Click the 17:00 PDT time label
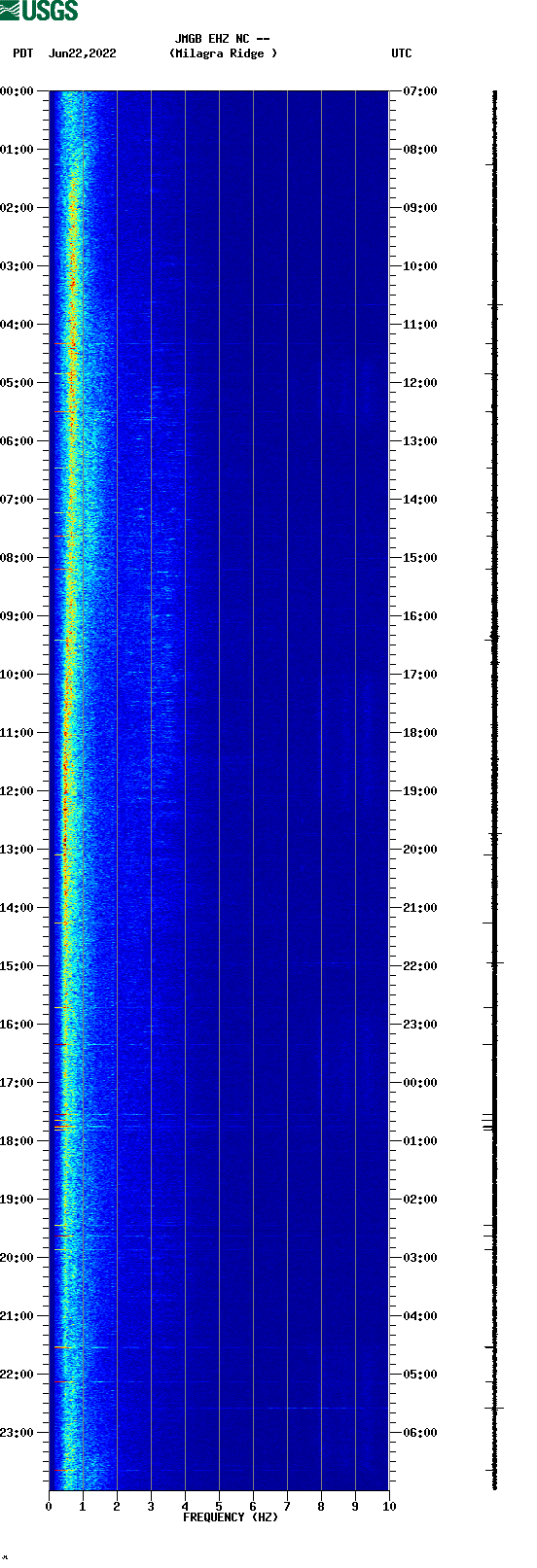Viewport: 537px width, 1568px height. (x=18, y=1083)
